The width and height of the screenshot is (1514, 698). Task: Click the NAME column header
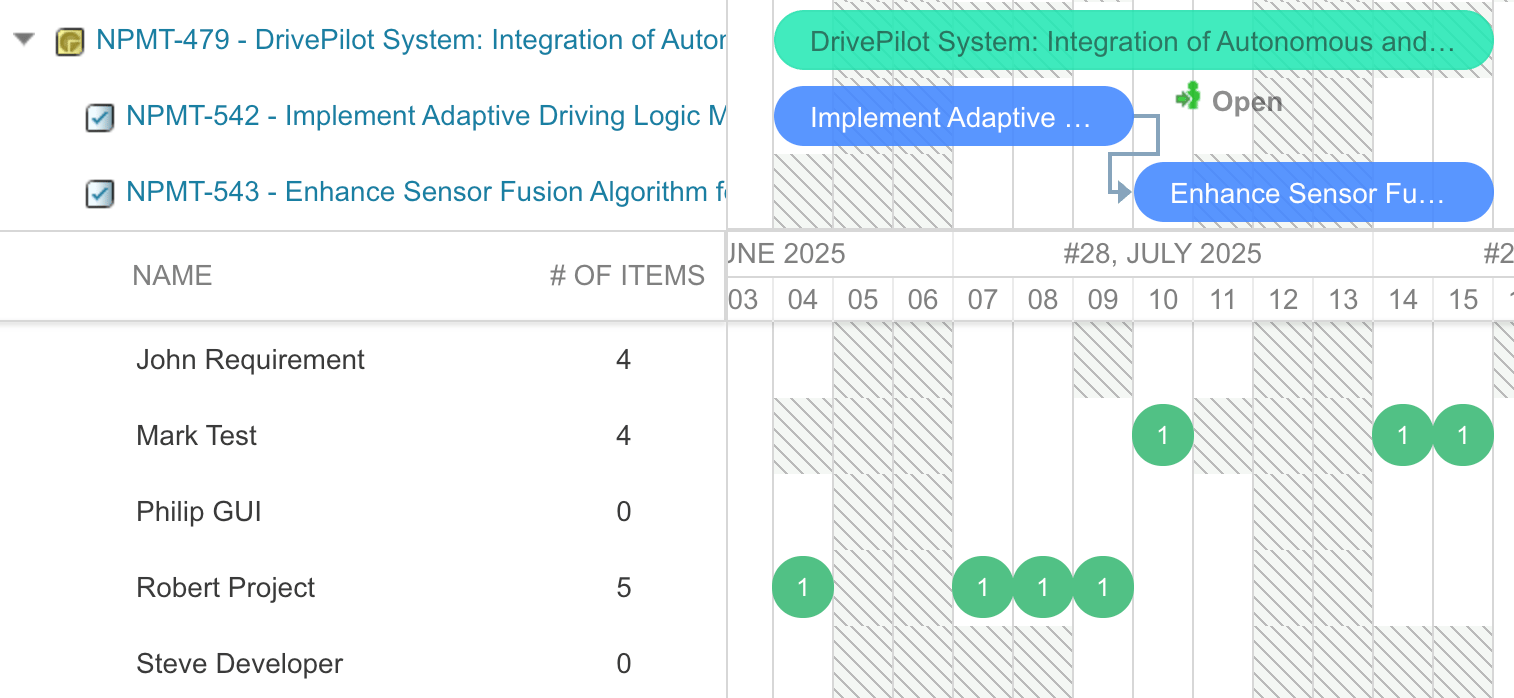coord(172,276)
